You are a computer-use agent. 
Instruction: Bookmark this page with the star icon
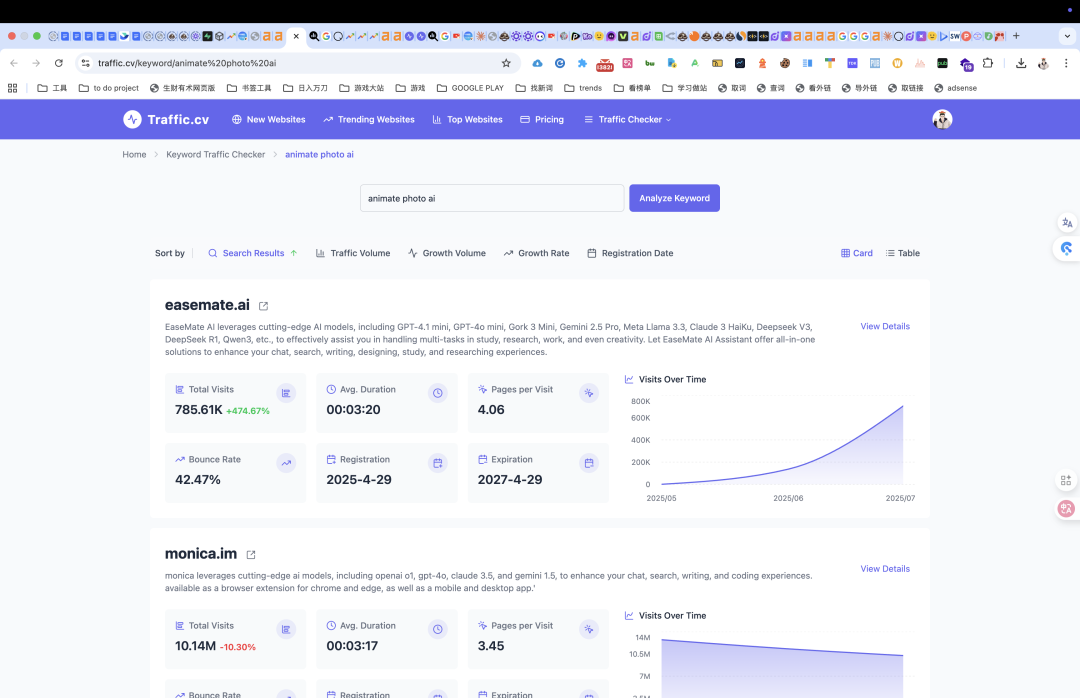point(506,63)
